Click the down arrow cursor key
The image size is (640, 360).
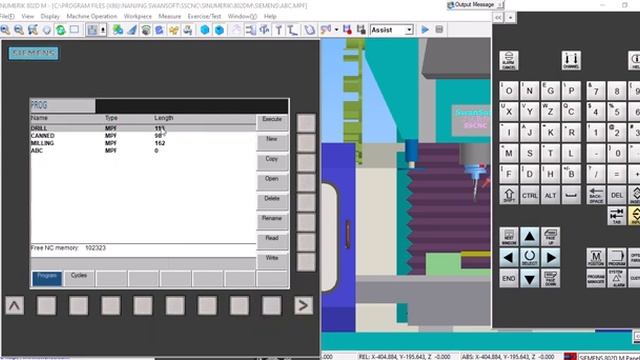click(x=529, y=278)
